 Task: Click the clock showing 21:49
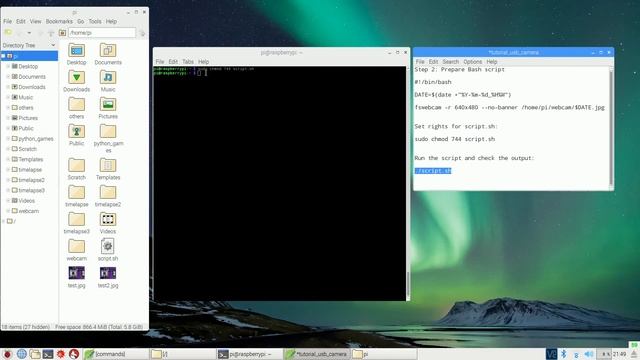pyautogui.click(x=619, y=354)
